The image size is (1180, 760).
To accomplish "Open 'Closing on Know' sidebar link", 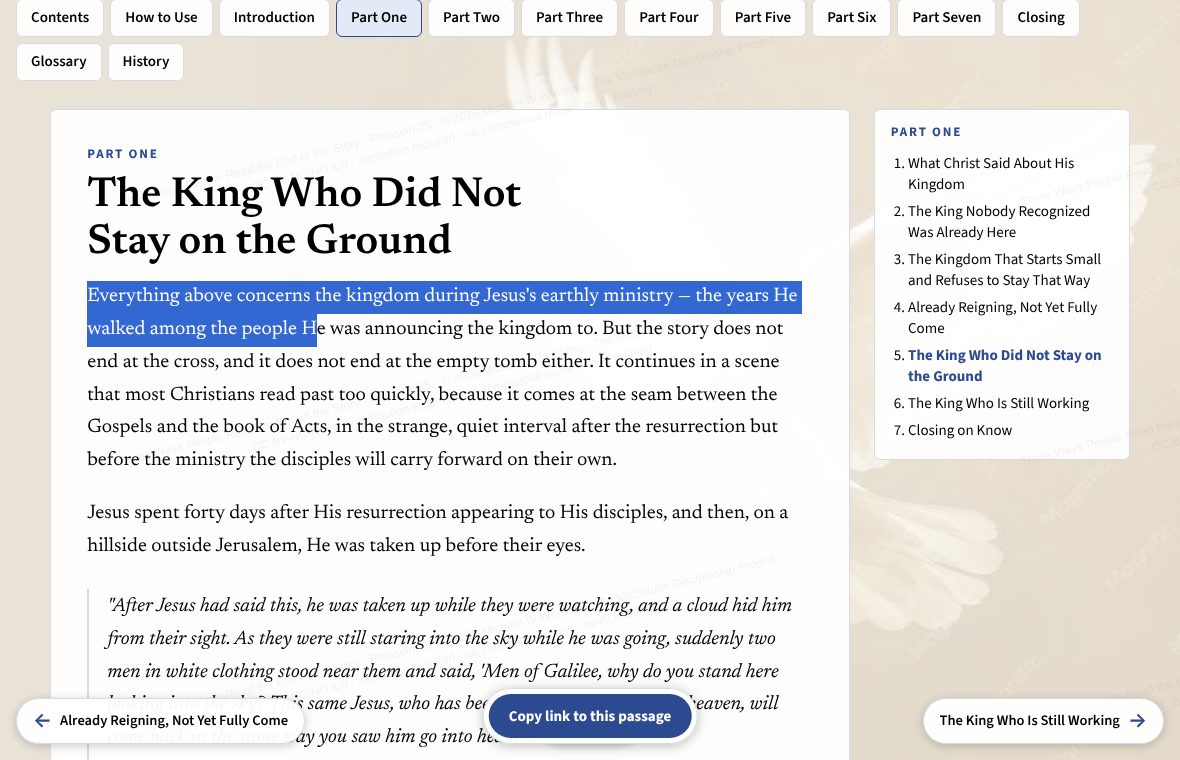I will click(x=960, y=430).
